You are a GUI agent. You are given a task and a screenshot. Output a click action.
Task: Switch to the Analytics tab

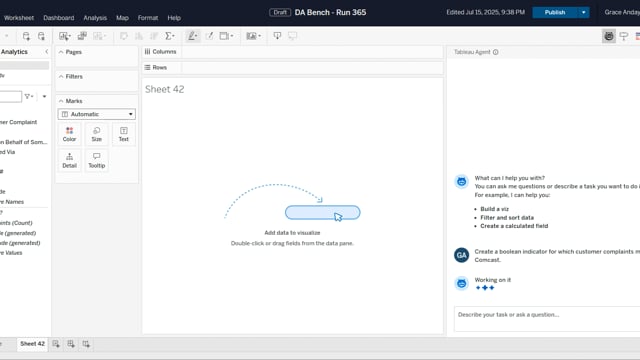click(14, 52)
